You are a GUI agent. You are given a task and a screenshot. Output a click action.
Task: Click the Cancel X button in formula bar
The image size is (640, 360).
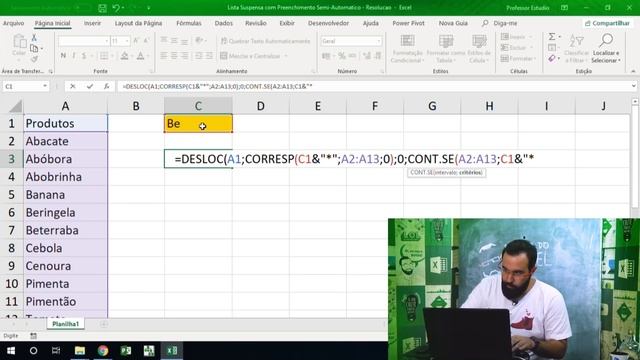73,86
